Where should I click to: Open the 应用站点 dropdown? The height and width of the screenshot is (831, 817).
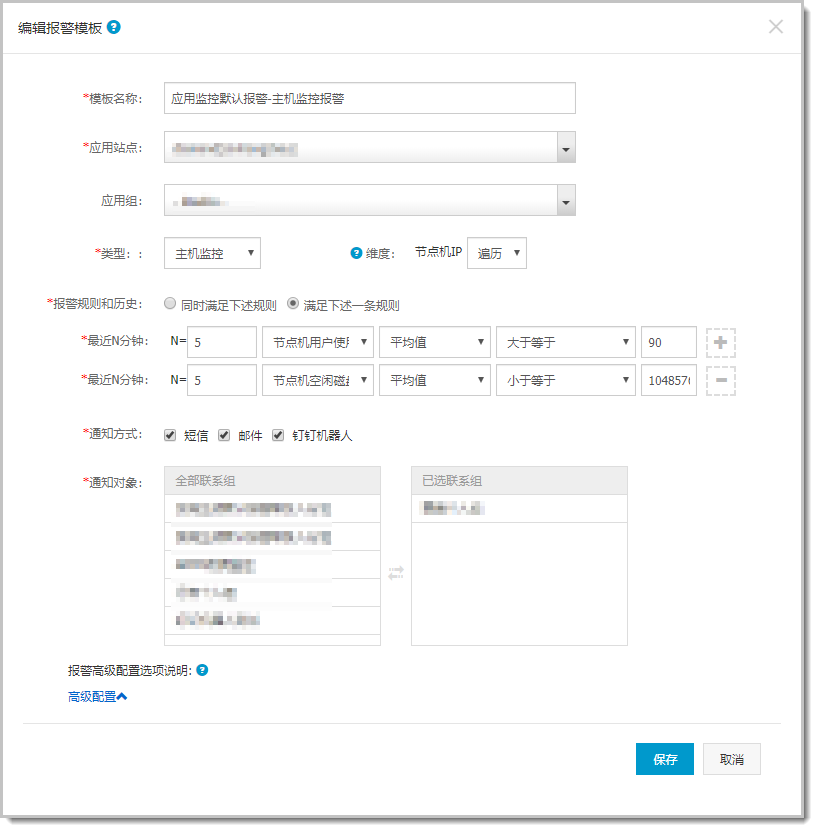click(x=370, y=147)
